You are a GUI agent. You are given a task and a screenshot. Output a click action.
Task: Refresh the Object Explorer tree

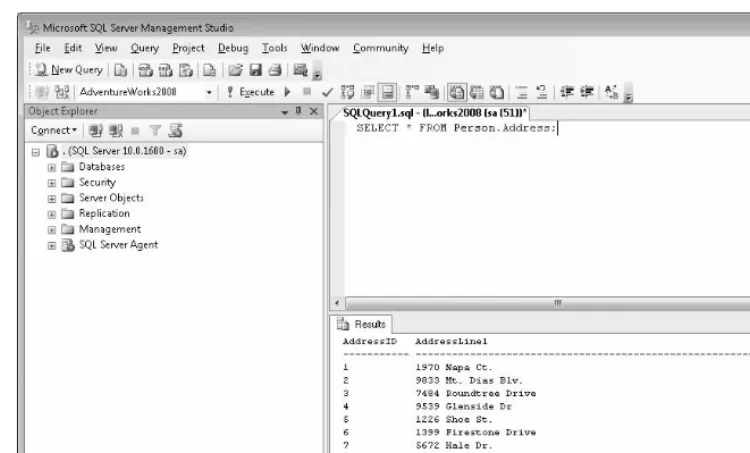point(176,131)
